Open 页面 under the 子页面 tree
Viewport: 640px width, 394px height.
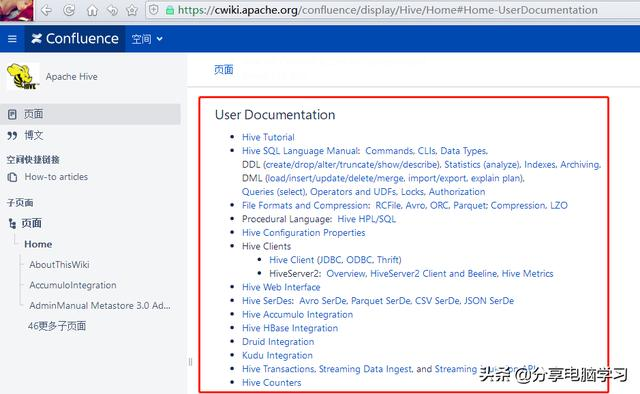31,223
